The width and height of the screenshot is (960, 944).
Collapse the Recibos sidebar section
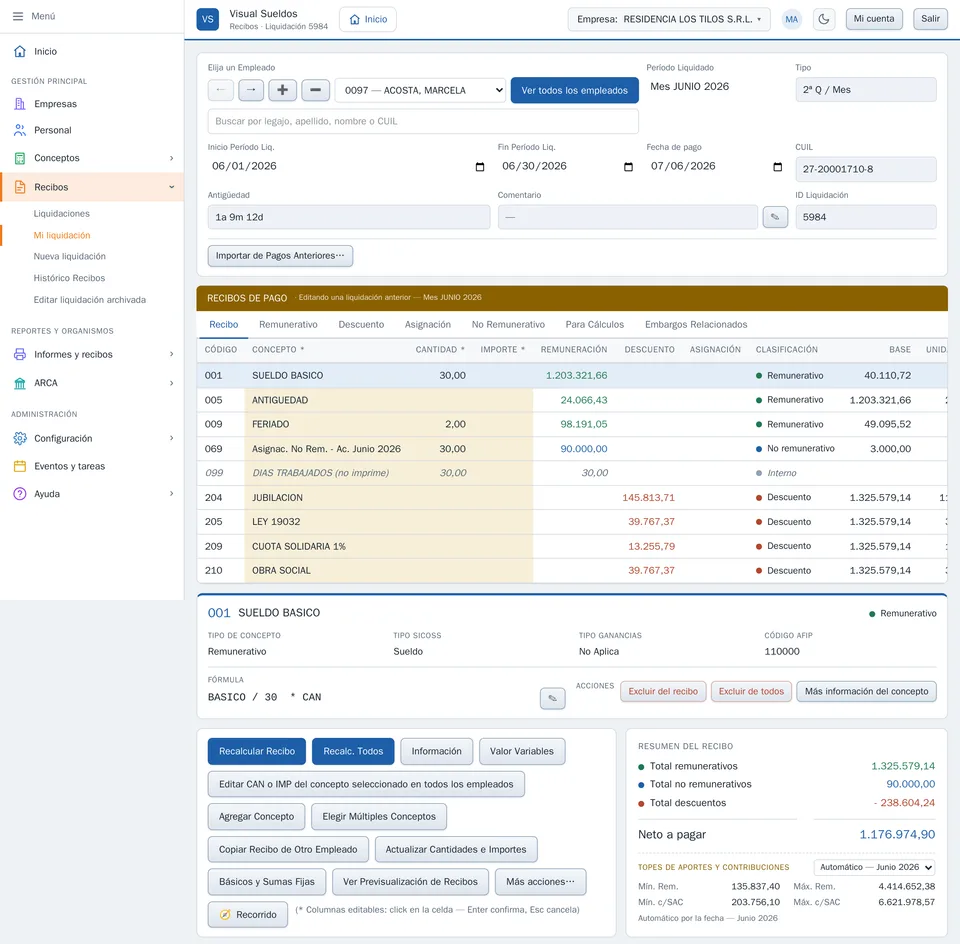171,187
